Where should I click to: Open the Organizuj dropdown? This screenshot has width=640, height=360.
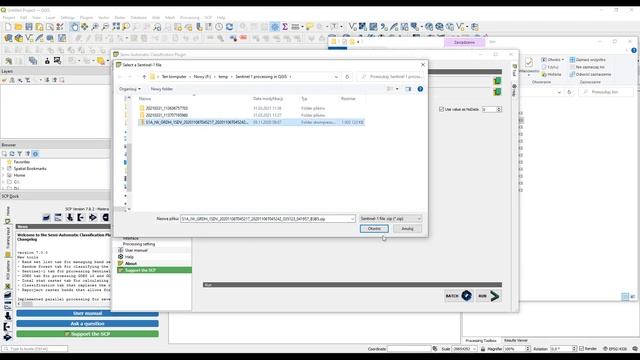(130, 89)
